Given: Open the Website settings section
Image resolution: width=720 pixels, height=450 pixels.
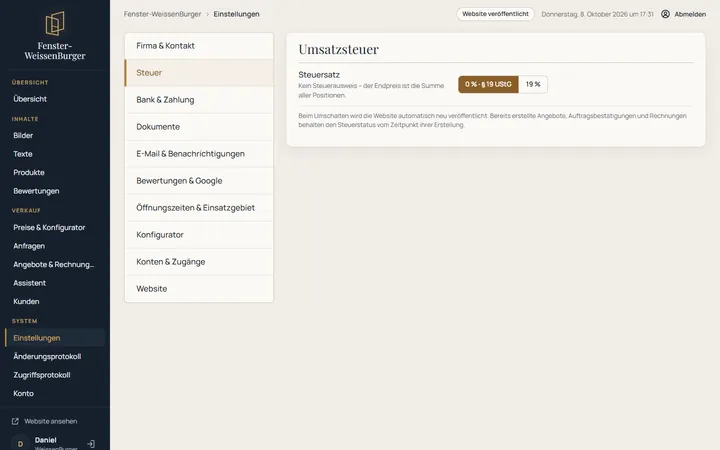Looking at the screenshot, I should pyautogui.click(x=199, y=289).
